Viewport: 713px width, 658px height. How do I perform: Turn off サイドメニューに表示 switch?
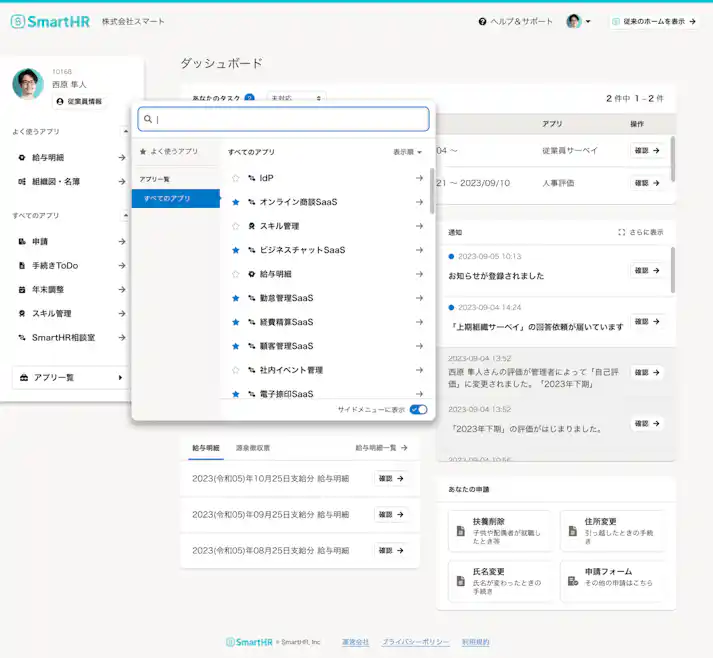[x=418, y=410]
